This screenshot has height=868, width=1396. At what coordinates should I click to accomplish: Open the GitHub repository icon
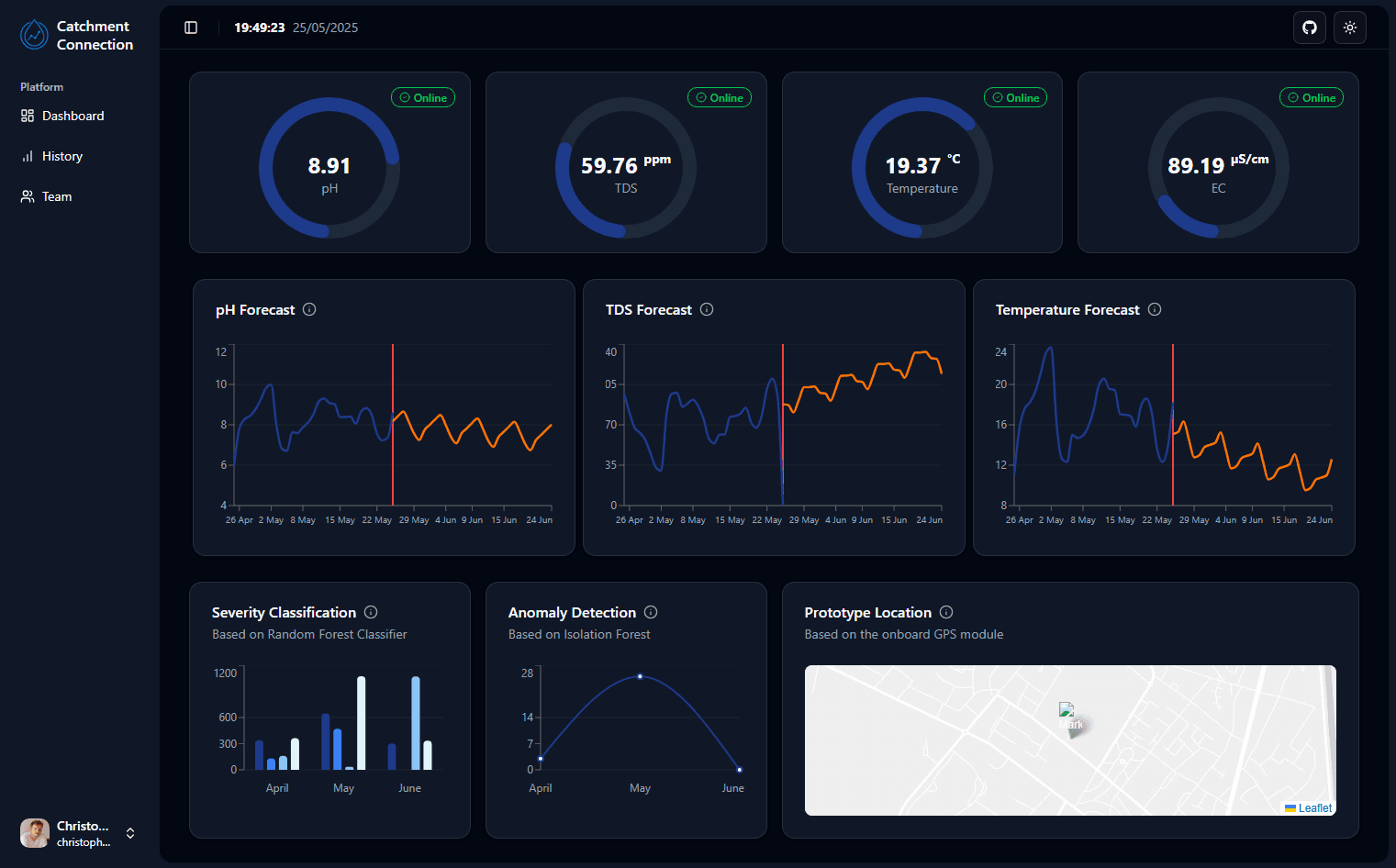1310,28
